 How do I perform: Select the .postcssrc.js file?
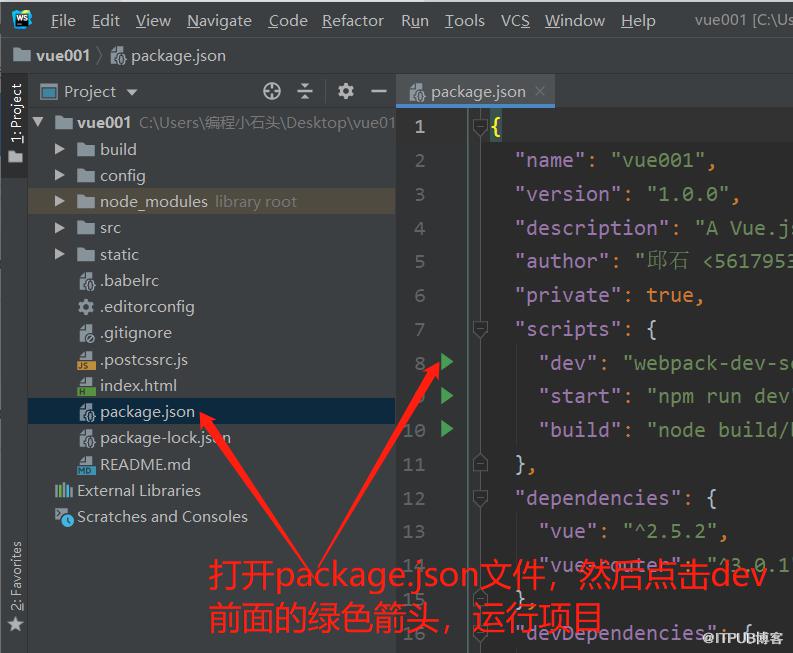click(x=211, y=359)
